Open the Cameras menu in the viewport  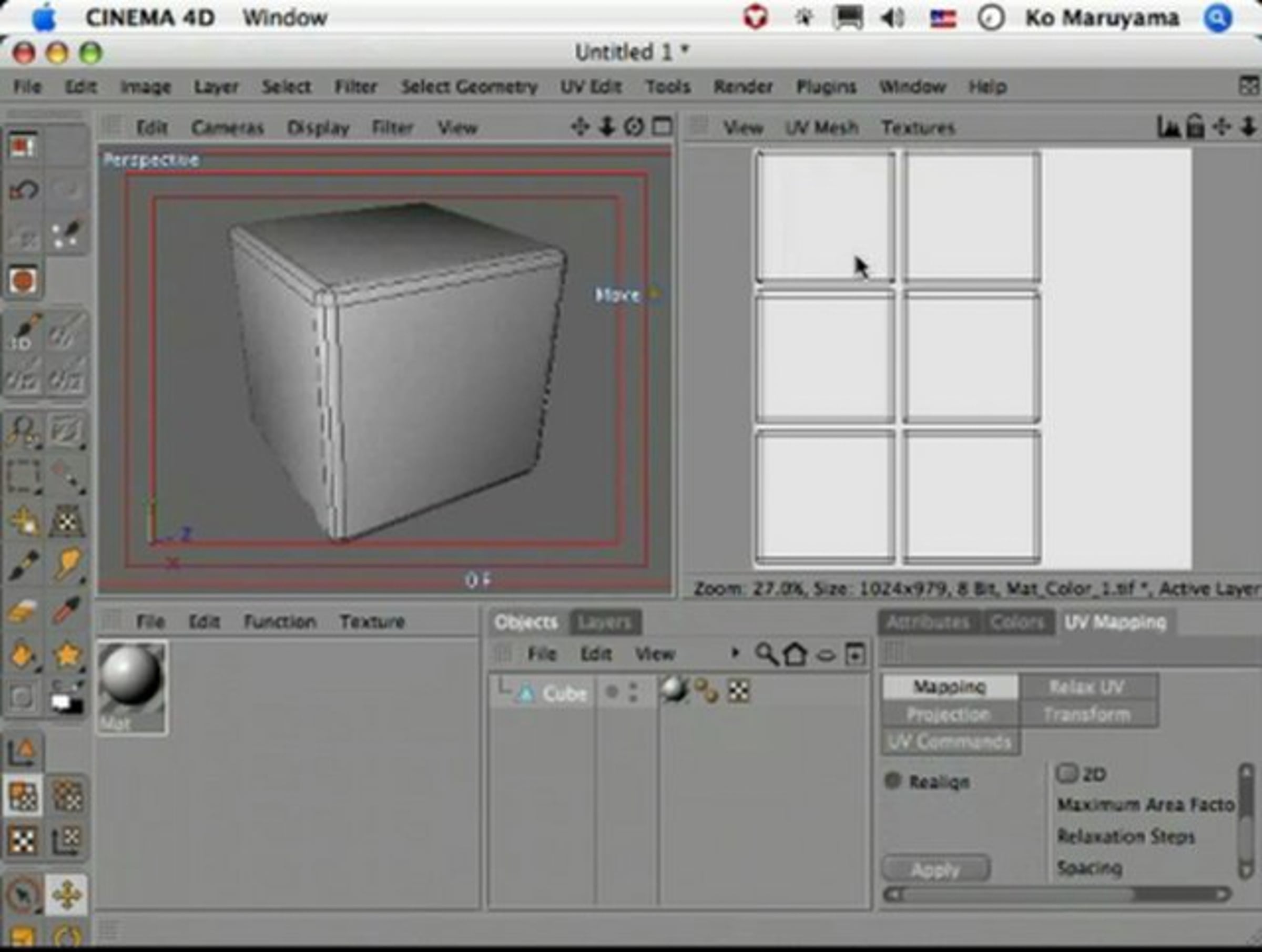coord(227,127)
